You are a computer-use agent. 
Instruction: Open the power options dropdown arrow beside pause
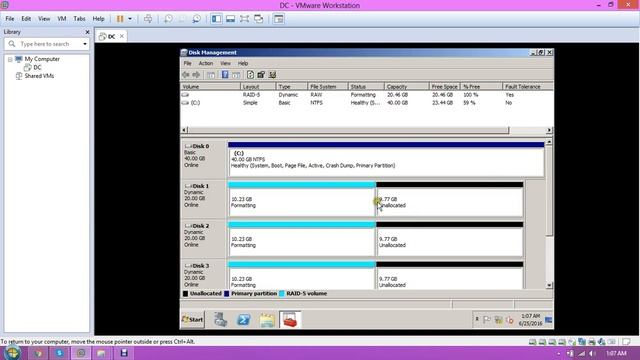pos(130,19)
